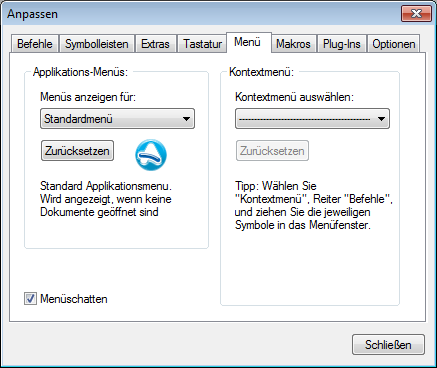The width and height of the screenshot is (437, 368).
Task: Click the 'Menüs anzeigen für:' label
Action: click(88, 97)
